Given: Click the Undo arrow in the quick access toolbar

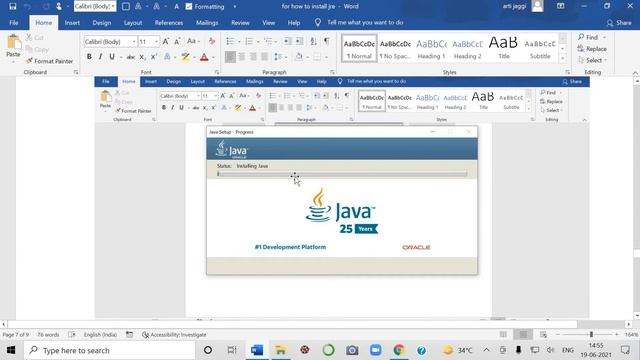Looking at the screenshot, I should tap(28, 6).
